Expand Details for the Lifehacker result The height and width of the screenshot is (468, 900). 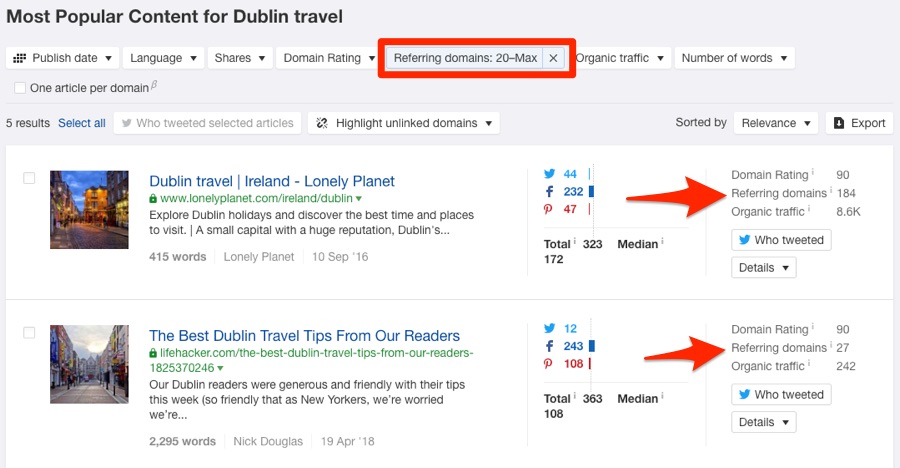[763, 422]
